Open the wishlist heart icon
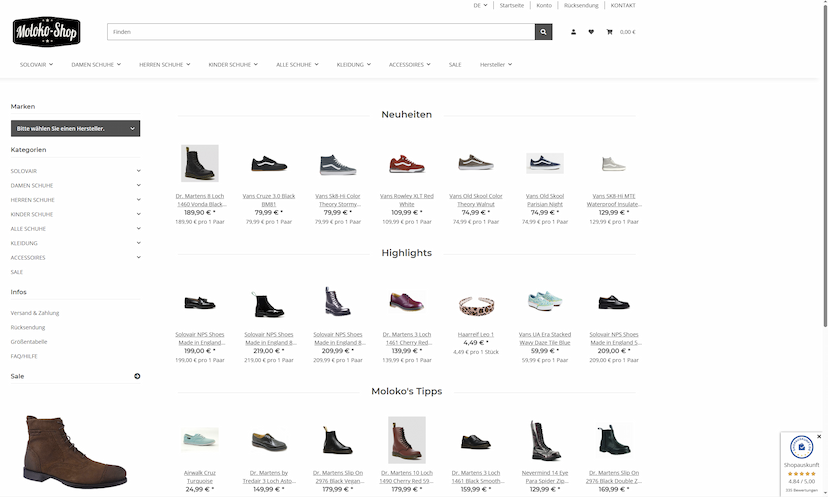 [x=591, y=32]
